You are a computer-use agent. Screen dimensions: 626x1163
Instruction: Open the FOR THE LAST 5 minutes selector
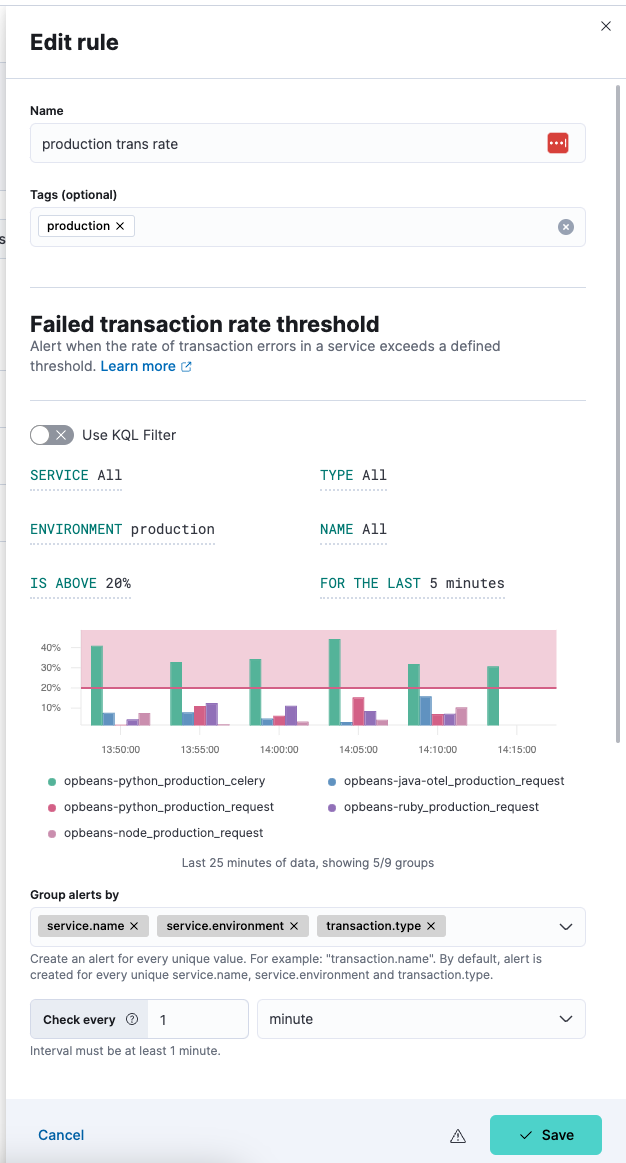point(411,583)
